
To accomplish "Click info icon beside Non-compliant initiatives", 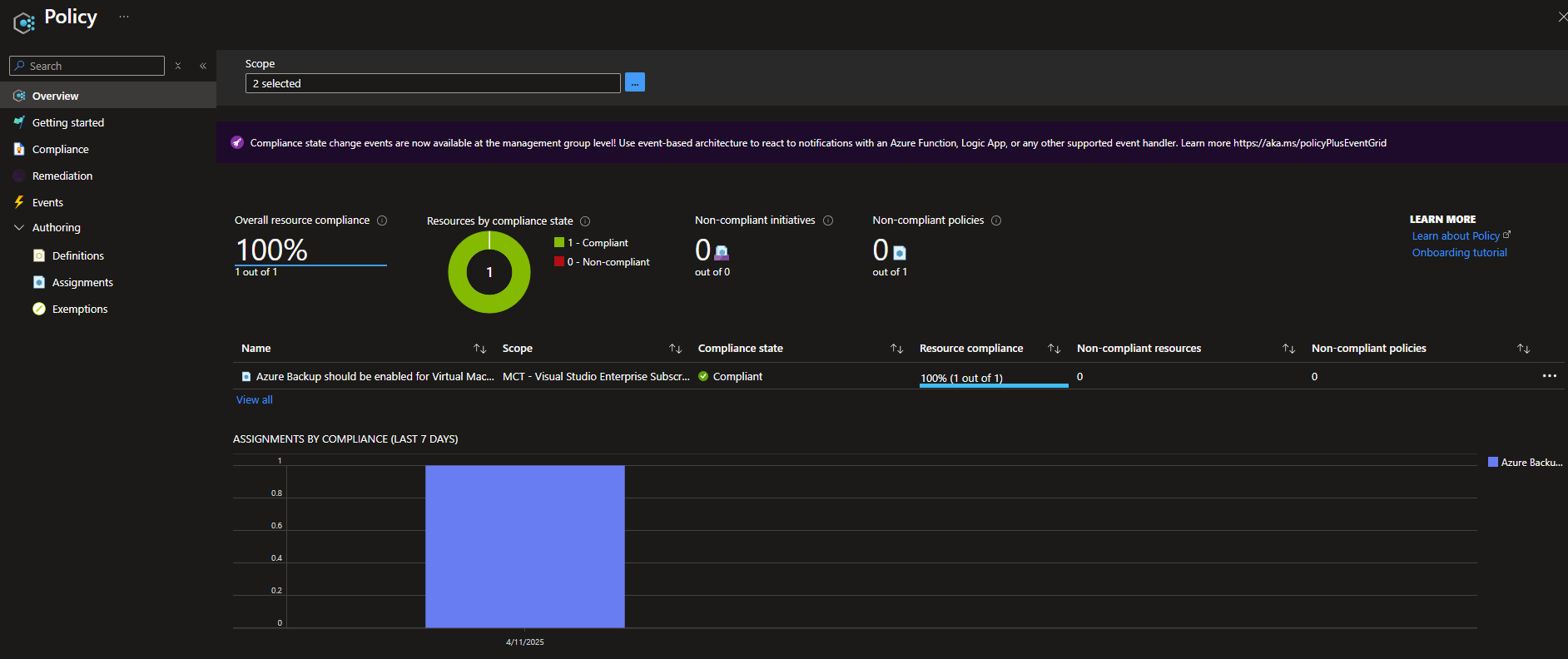I will click(828, 220).
